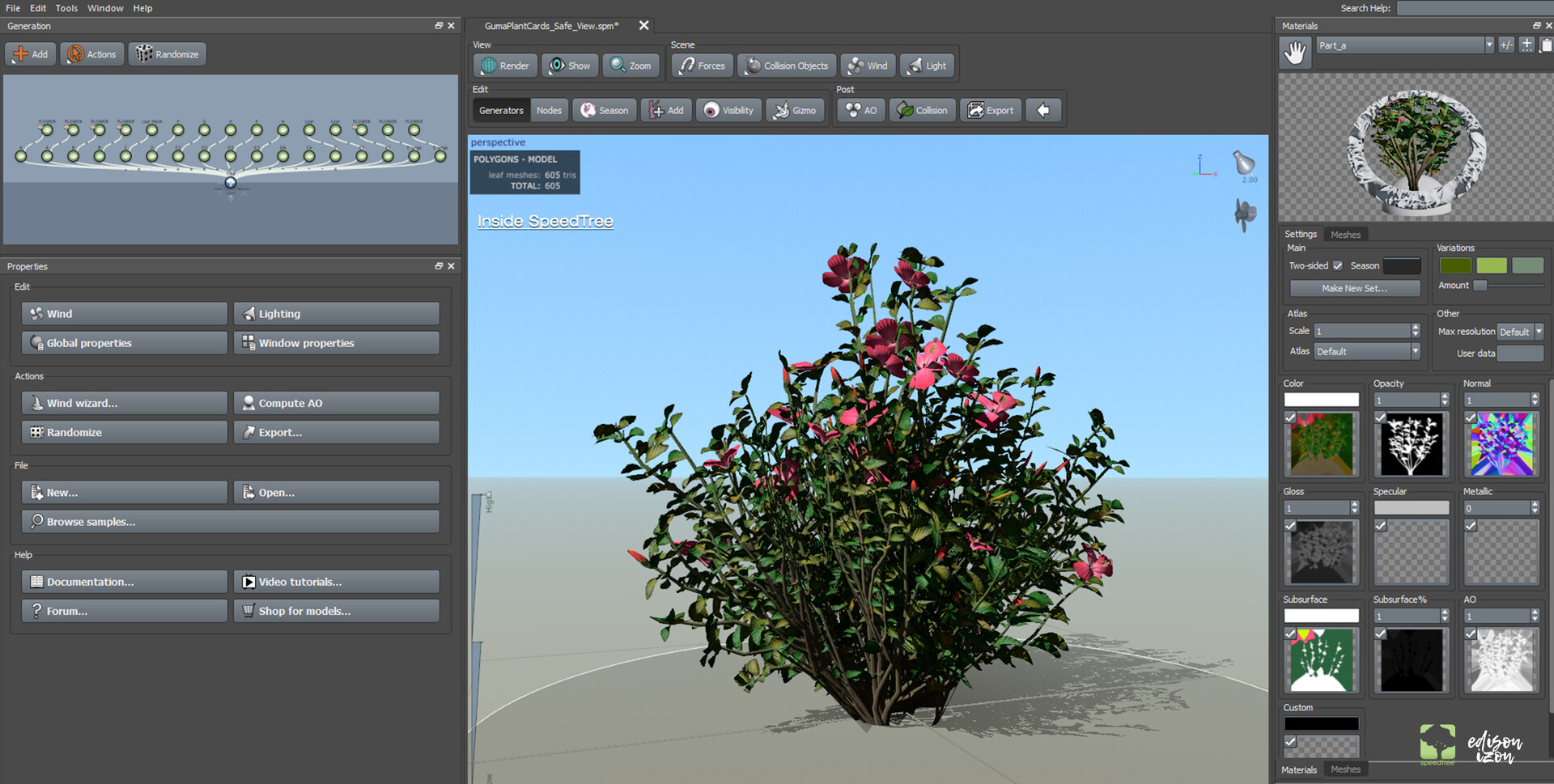Open the Export post tool
The height and width of the screenshot is (784, 1554).
(991, 110)
